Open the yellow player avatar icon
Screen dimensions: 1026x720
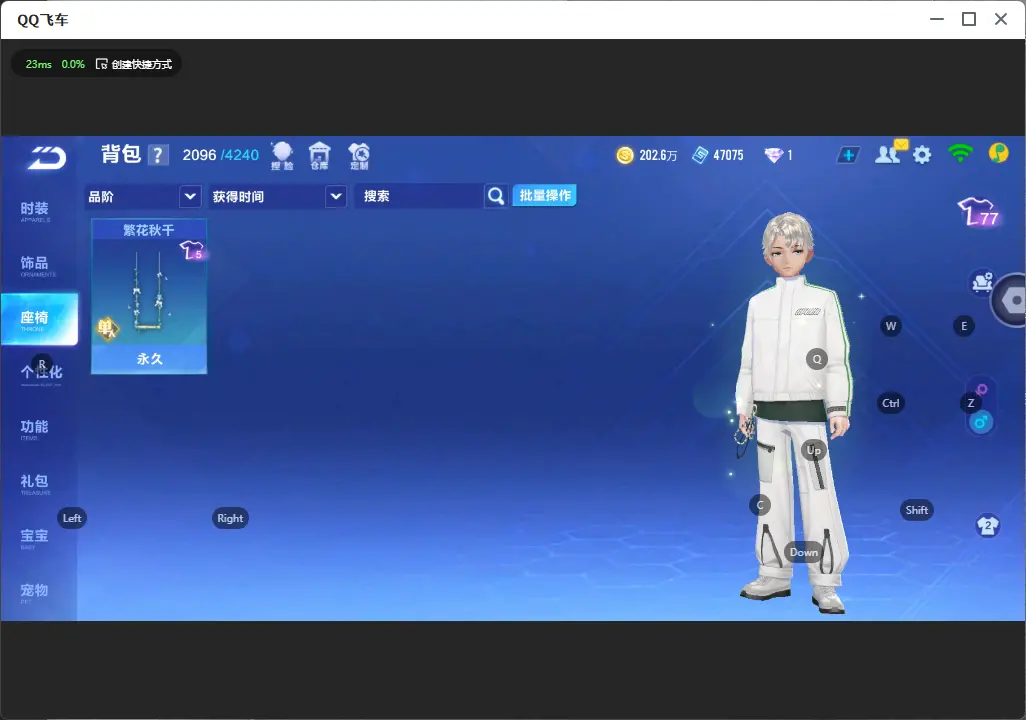click(999, 153)
